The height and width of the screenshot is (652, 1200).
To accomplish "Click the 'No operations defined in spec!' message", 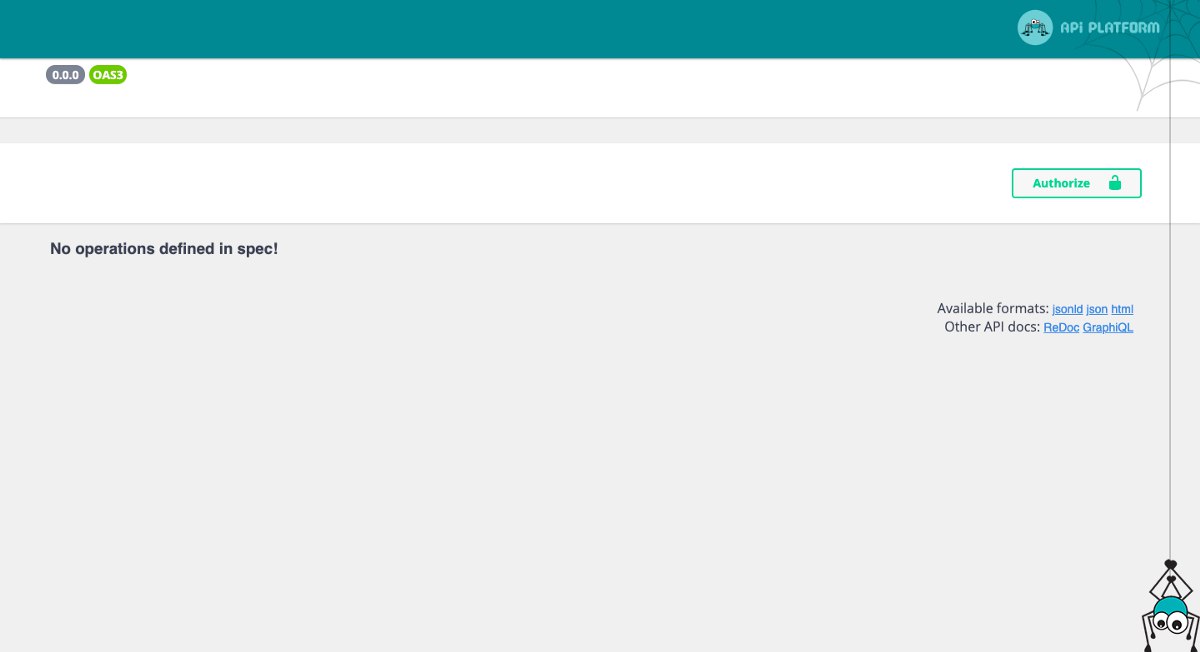I will click(x=164, y=248).
